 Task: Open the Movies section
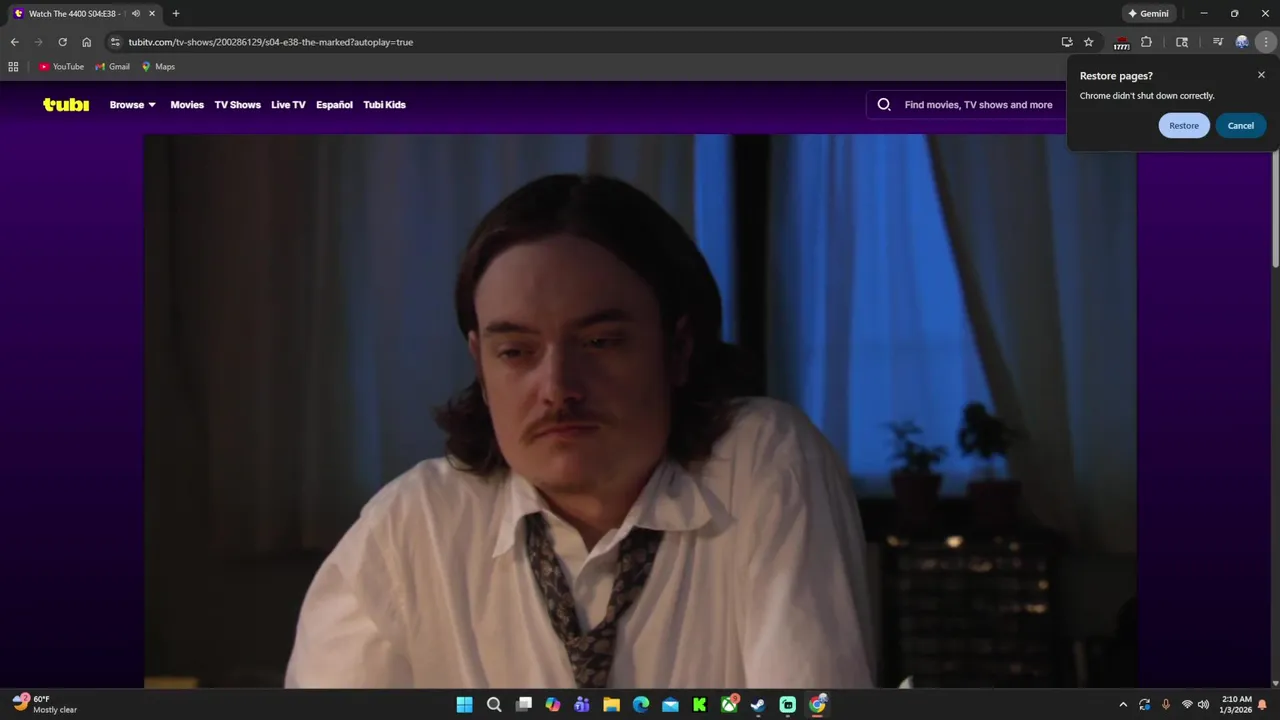pos(187,105)
